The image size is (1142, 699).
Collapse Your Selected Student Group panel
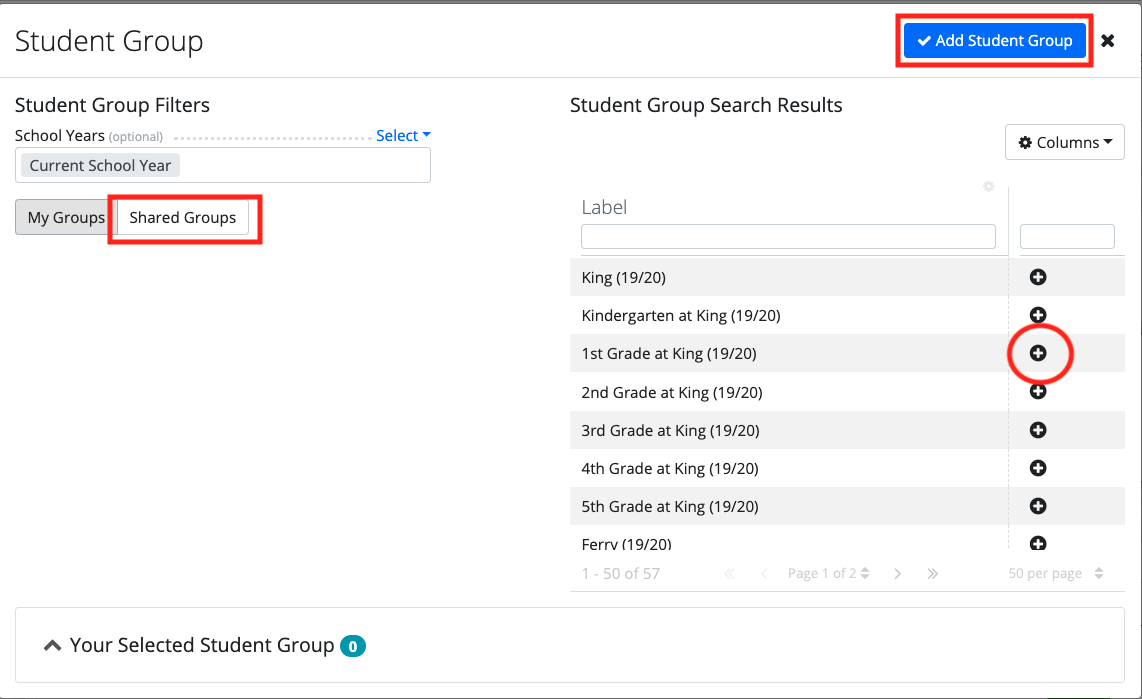coord(52,645)
